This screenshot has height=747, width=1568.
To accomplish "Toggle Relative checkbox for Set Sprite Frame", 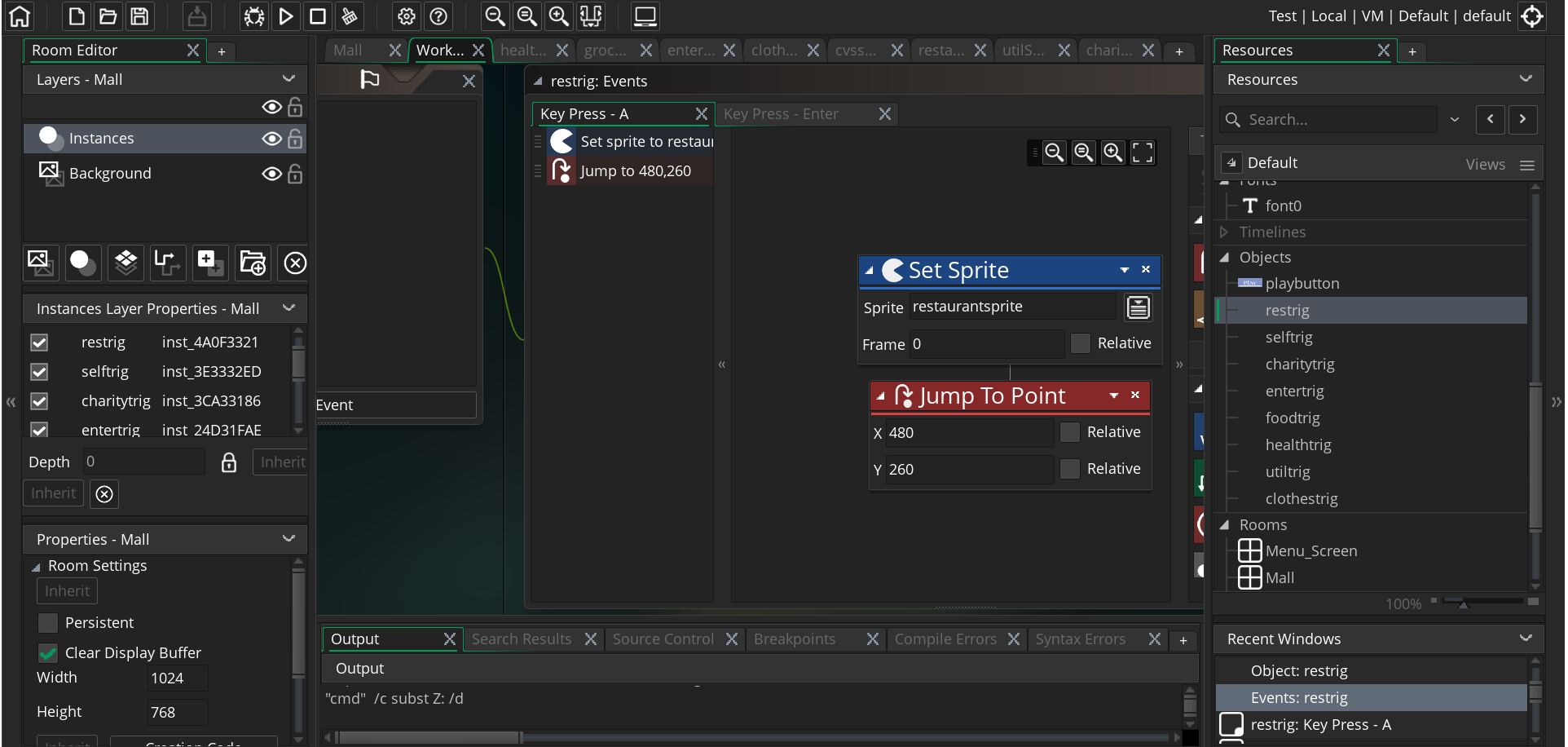I will click(1081, 343).
